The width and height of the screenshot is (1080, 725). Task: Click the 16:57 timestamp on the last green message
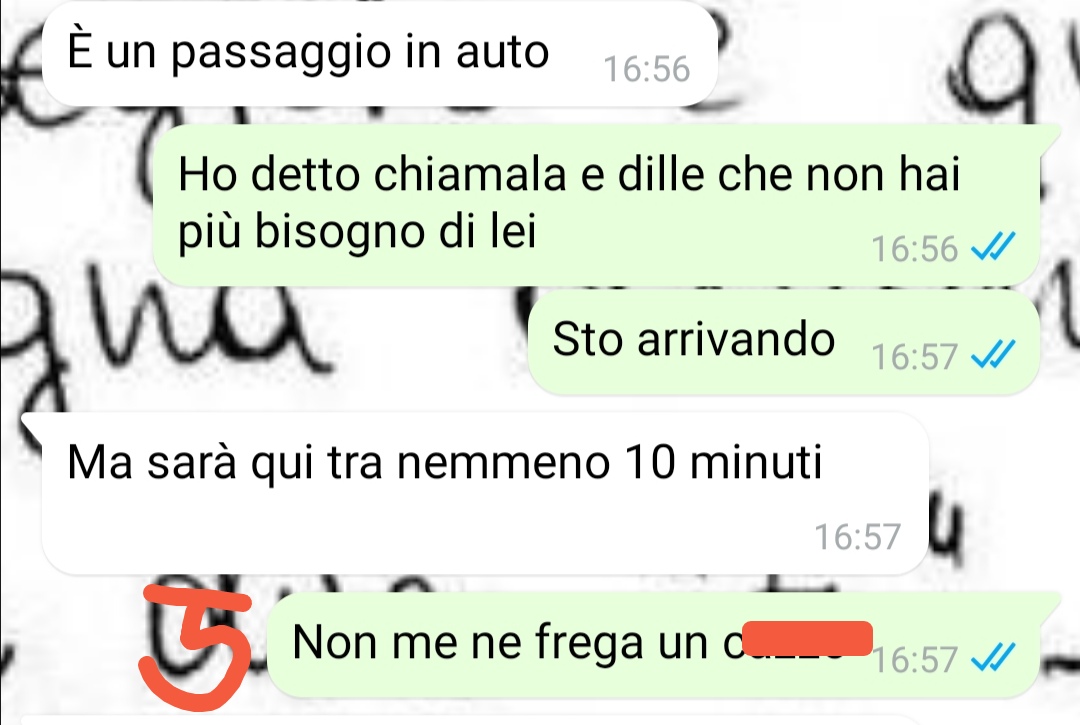coord(914,659)
